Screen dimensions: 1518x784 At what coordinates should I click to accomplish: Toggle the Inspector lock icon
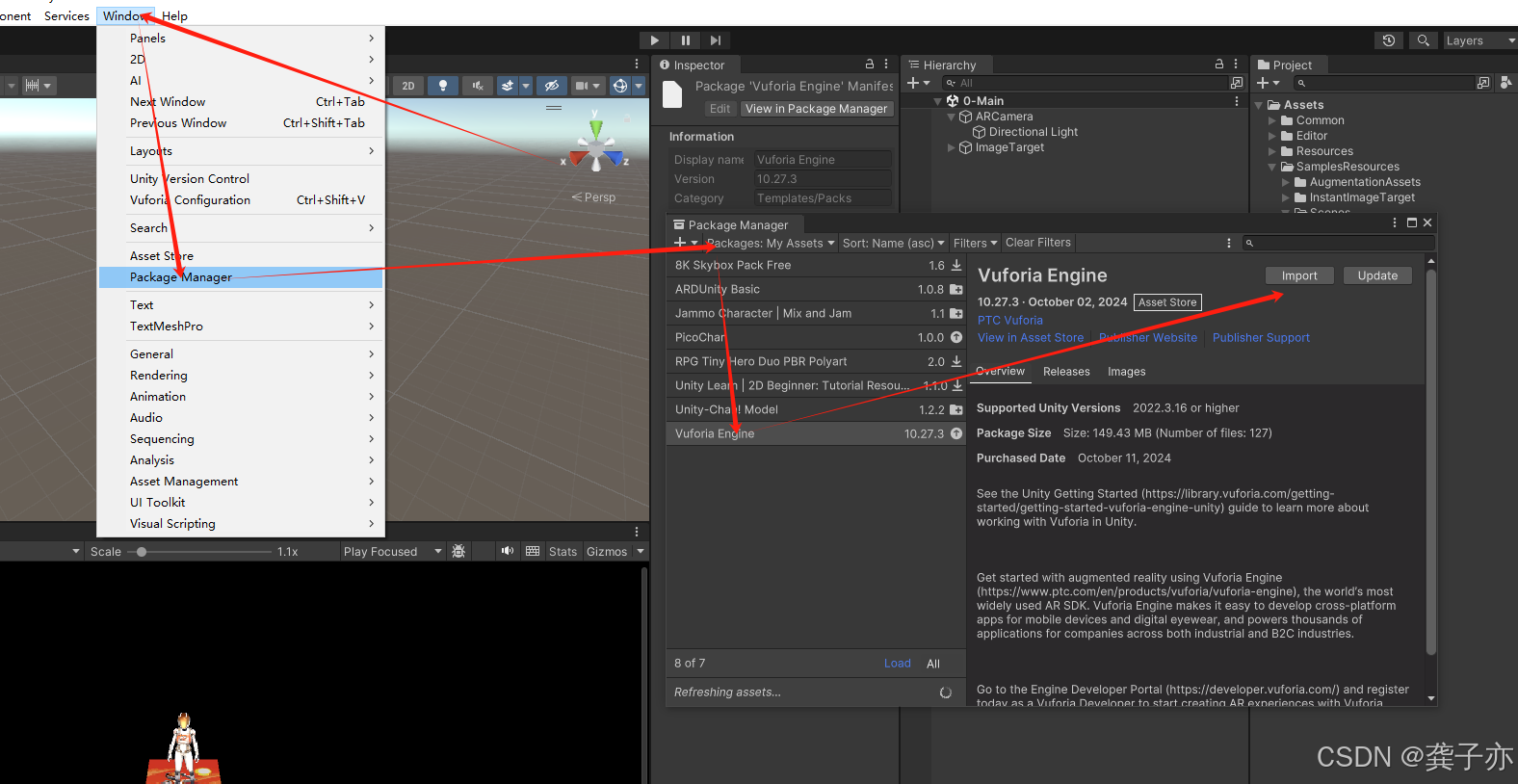[870, 65]
